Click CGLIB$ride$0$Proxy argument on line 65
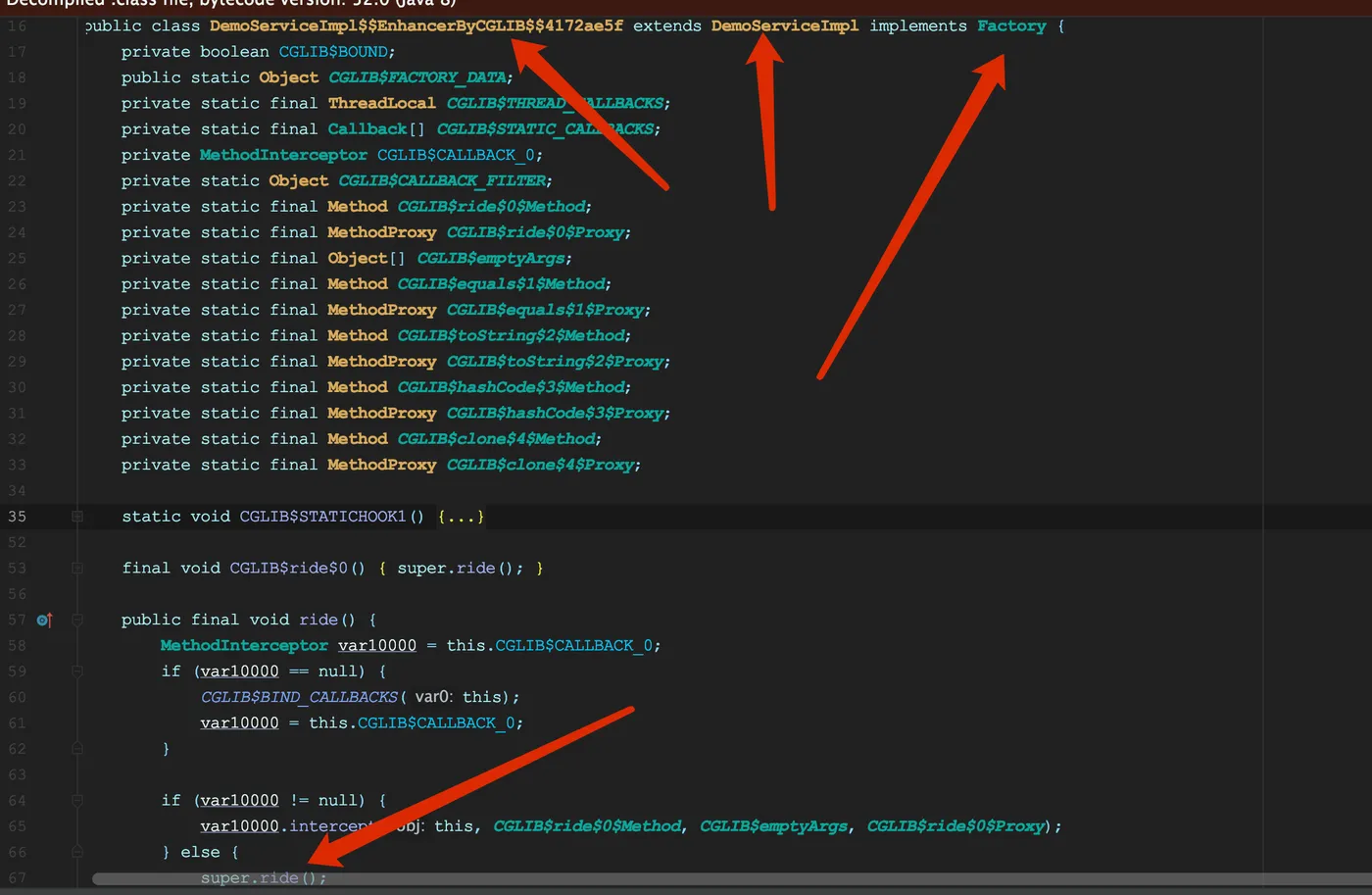This screenshot has height=895, width=1372. coord(955,826)
